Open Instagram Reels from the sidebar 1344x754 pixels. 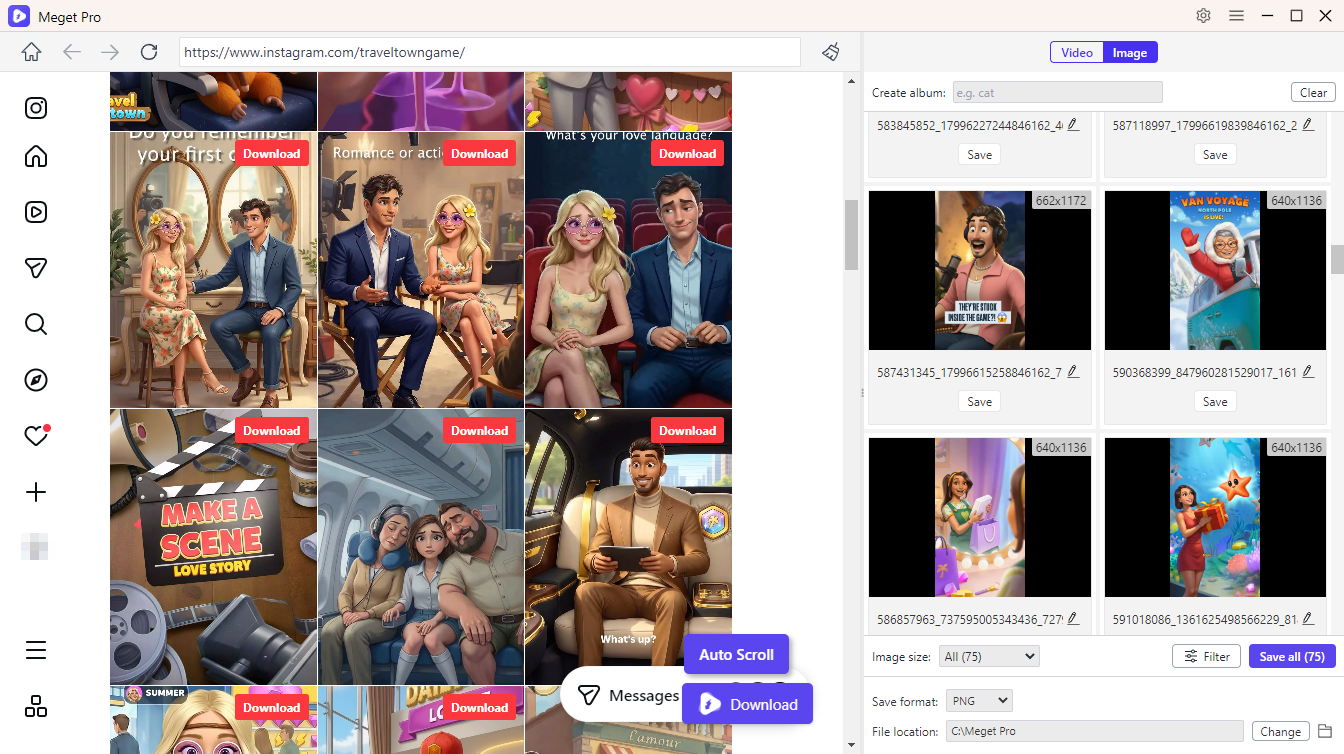pos(36,212)
